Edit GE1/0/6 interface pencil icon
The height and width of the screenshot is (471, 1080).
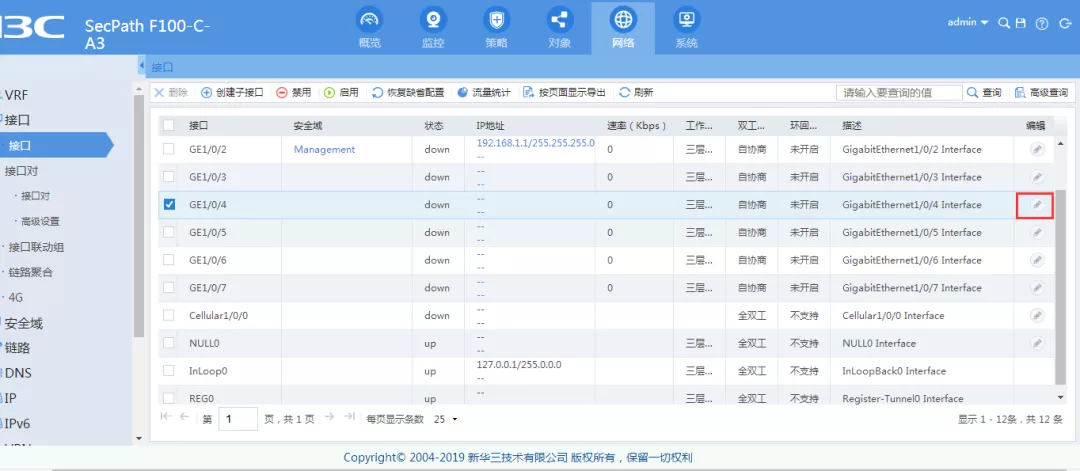point(1037,260)
